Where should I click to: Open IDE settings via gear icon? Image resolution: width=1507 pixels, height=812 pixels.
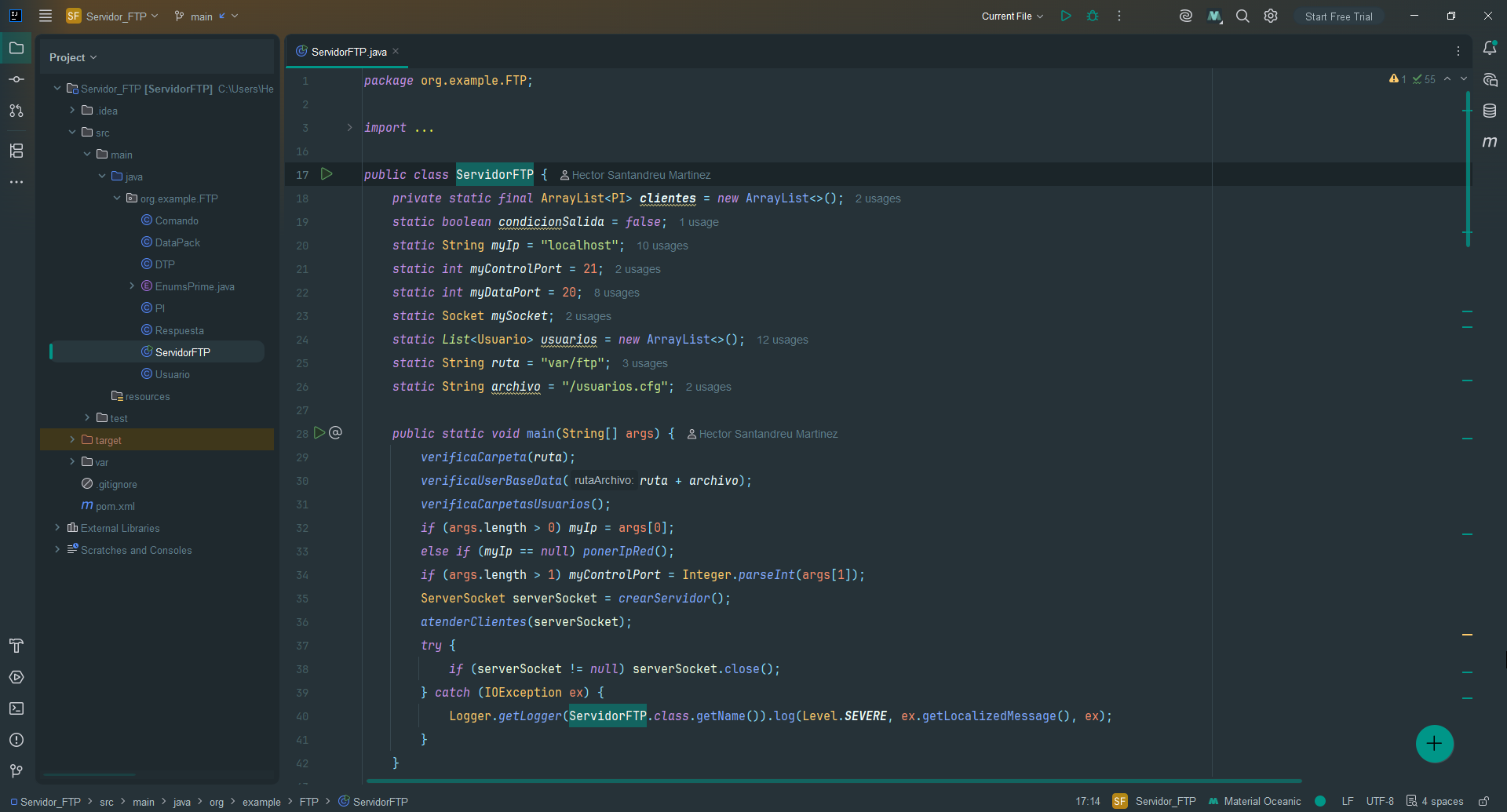[x=1271, y=16]
